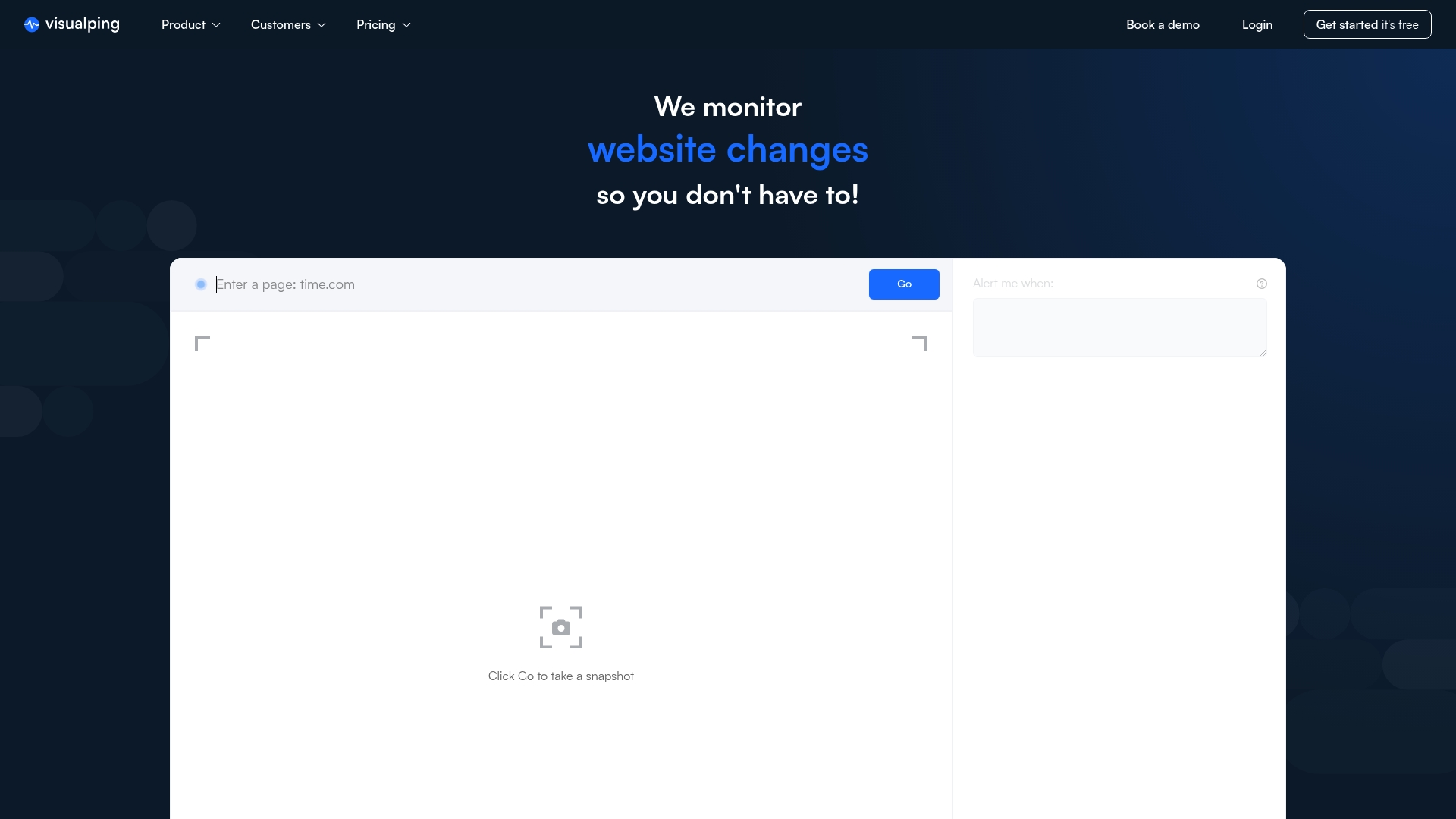Click Get started it's free button
Viewport: 1456px width, 819px height.
(1367, 24)
